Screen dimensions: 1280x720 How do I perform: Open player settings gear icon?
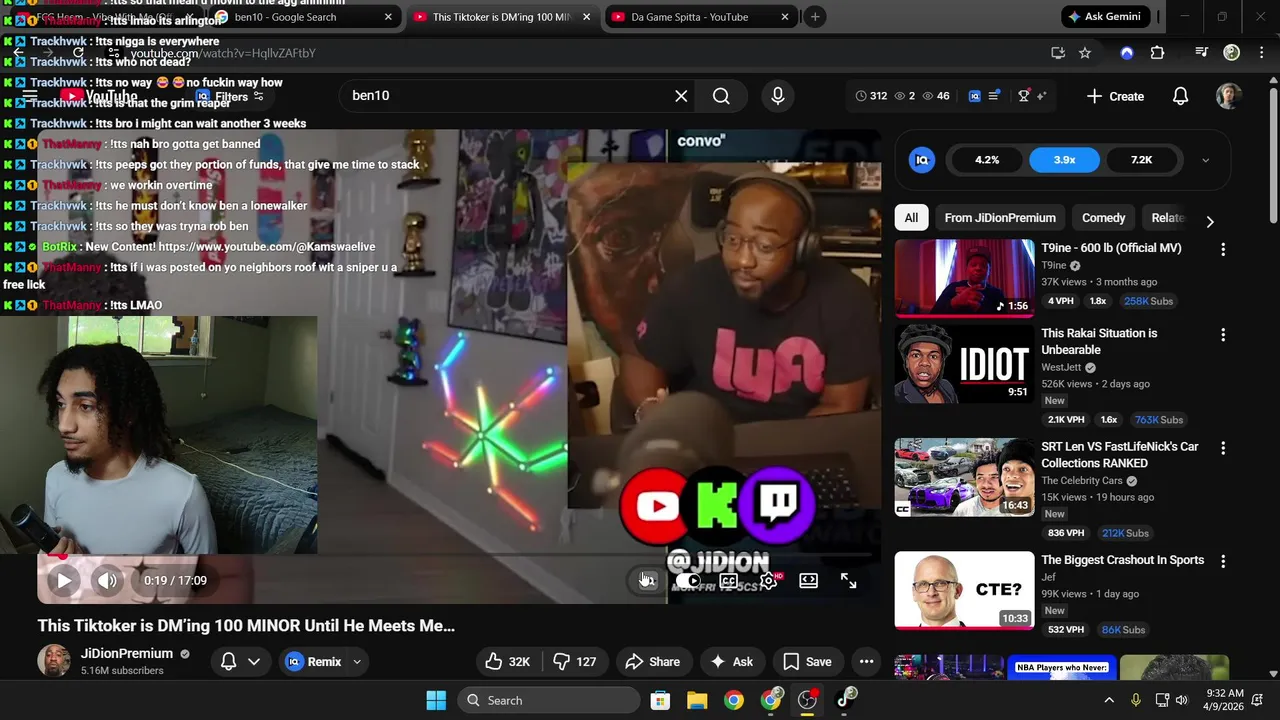click(768, 580)
